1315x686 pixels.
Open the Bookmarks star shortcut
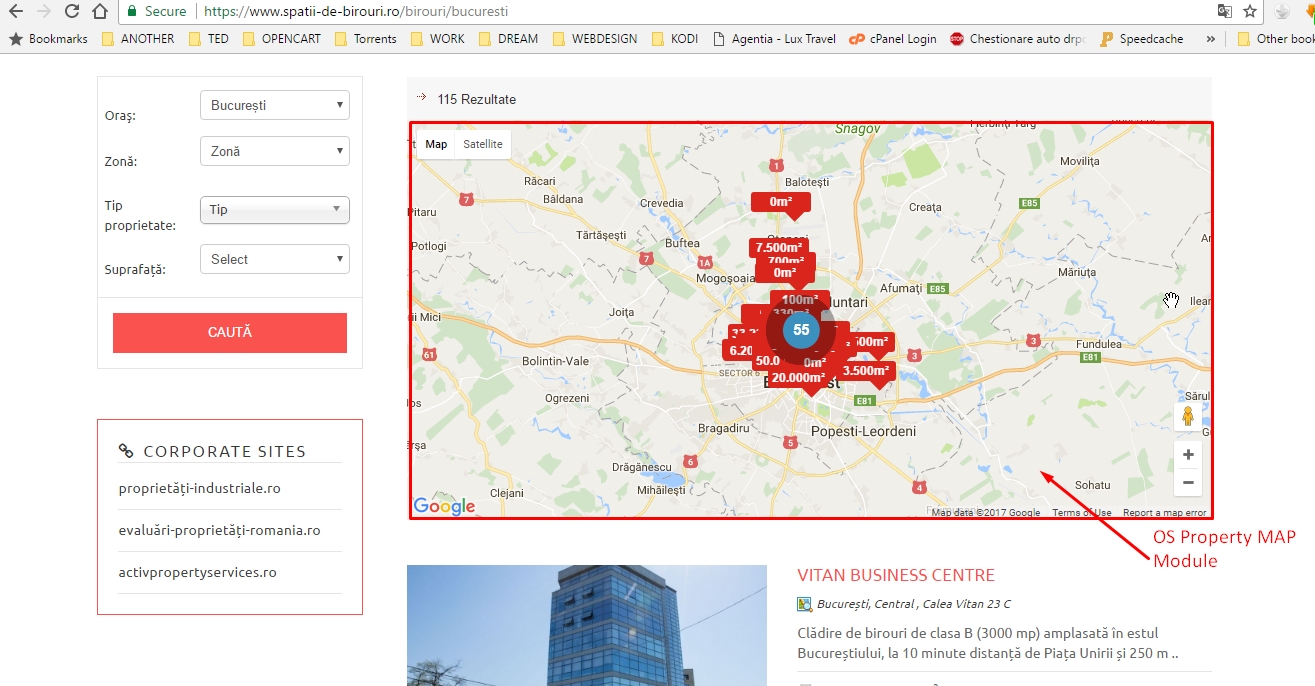[x=48, y=39]
